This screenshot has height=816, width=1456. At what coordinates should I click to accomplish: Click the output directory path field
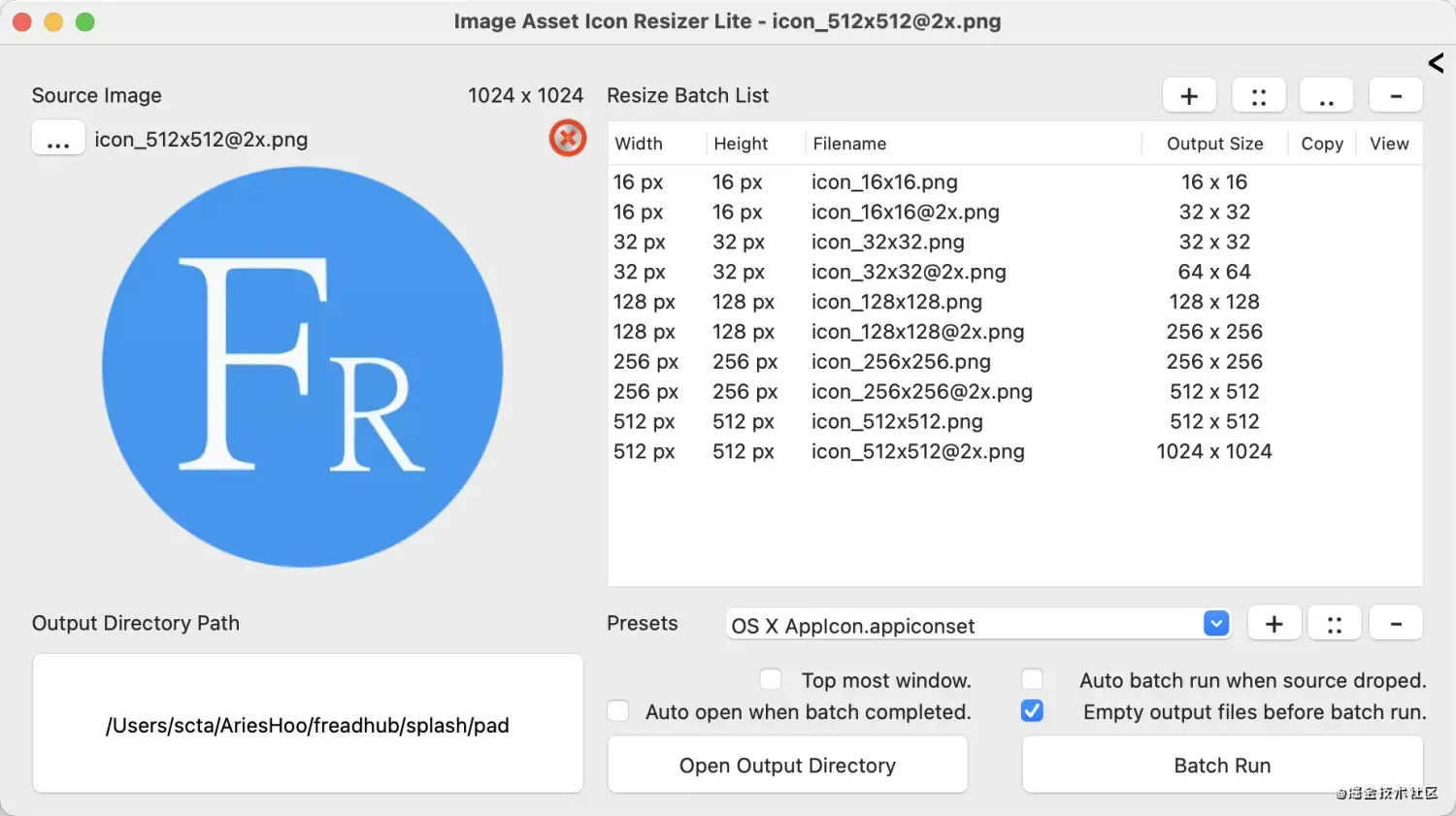308,724
